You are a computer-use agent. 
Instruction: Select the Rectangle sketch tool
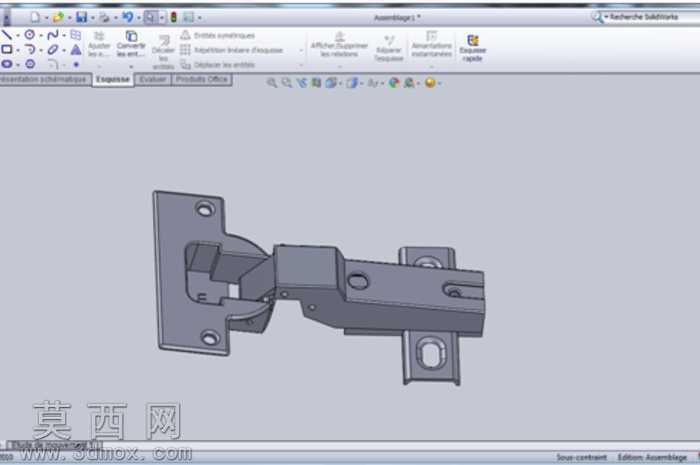click(7, 49)
